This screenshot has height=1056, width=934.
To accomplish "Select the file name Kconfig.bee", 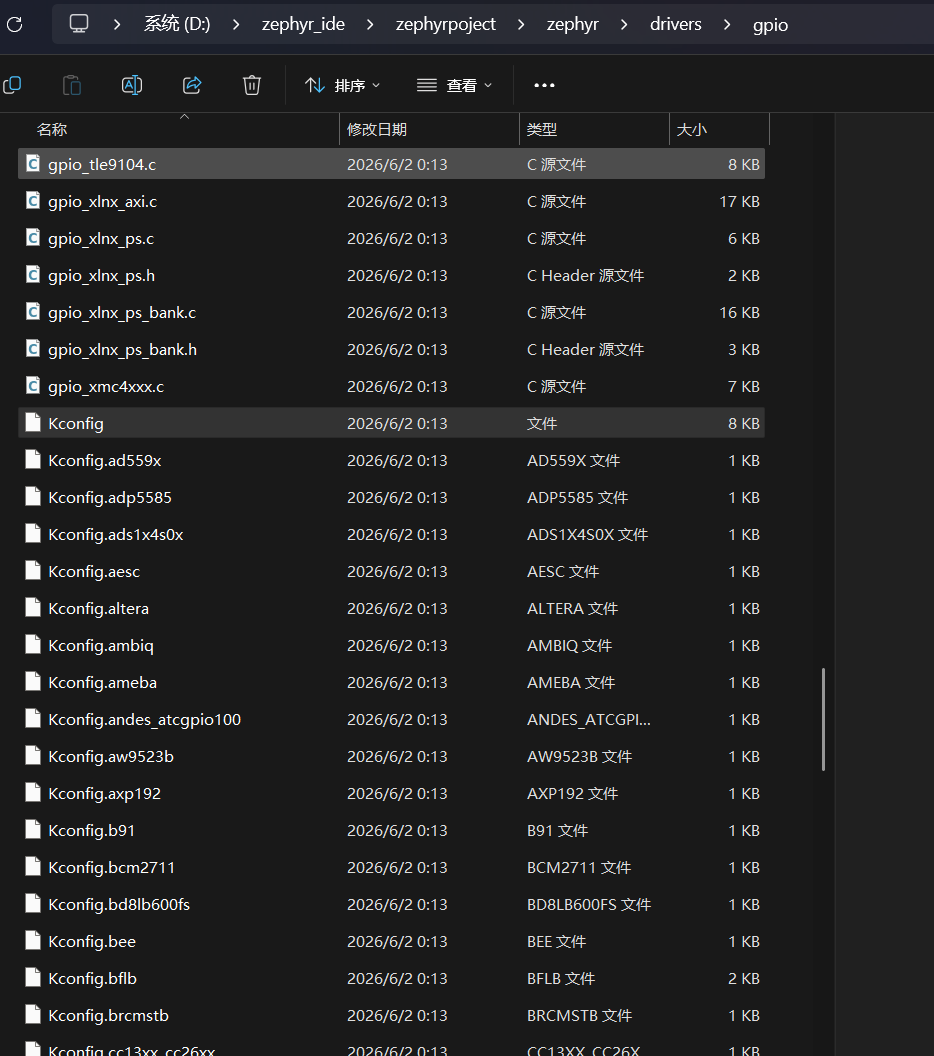I will pos(92,942).
